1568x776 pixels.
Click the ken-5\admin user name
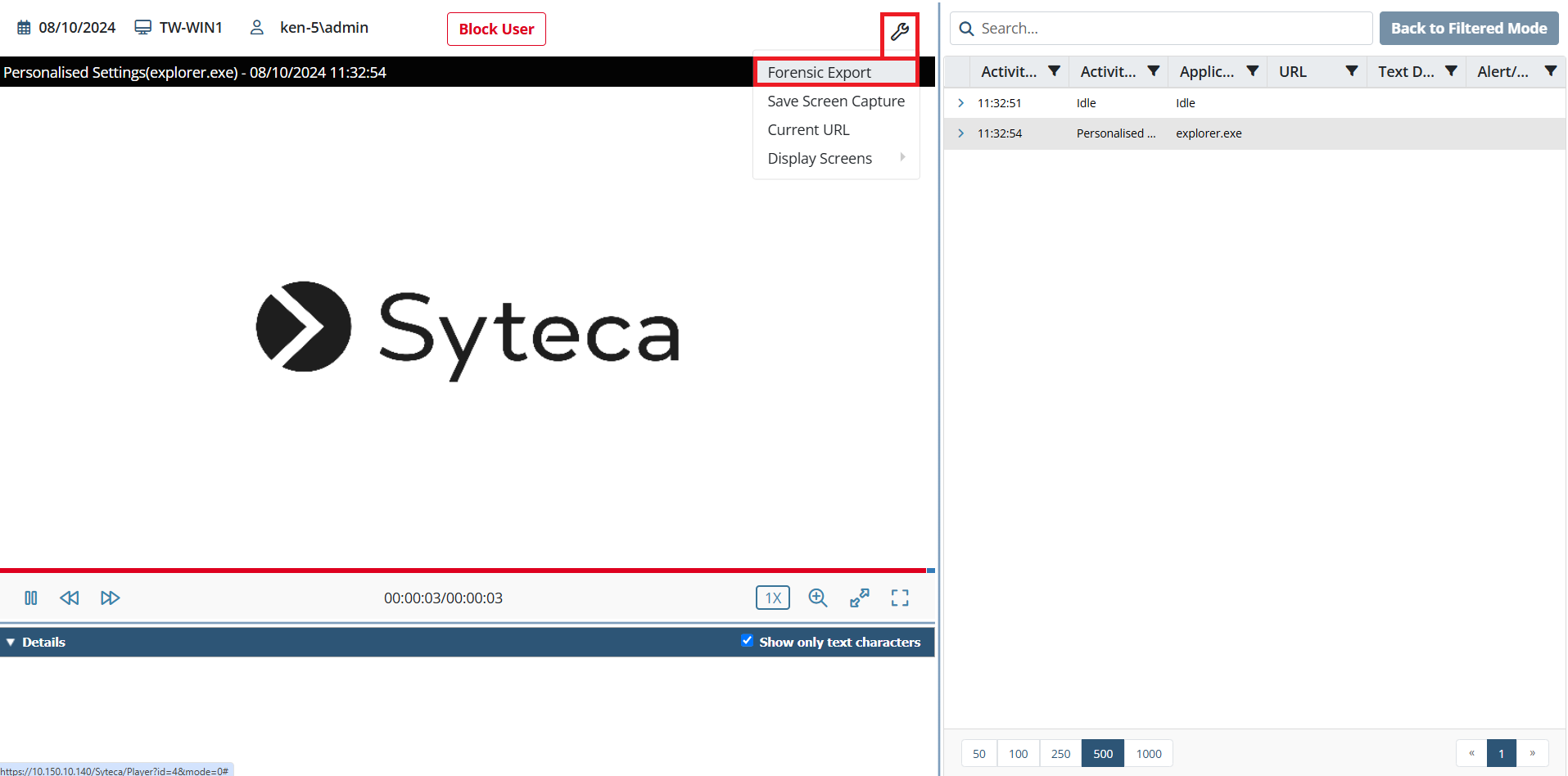(x=324, y=28)
